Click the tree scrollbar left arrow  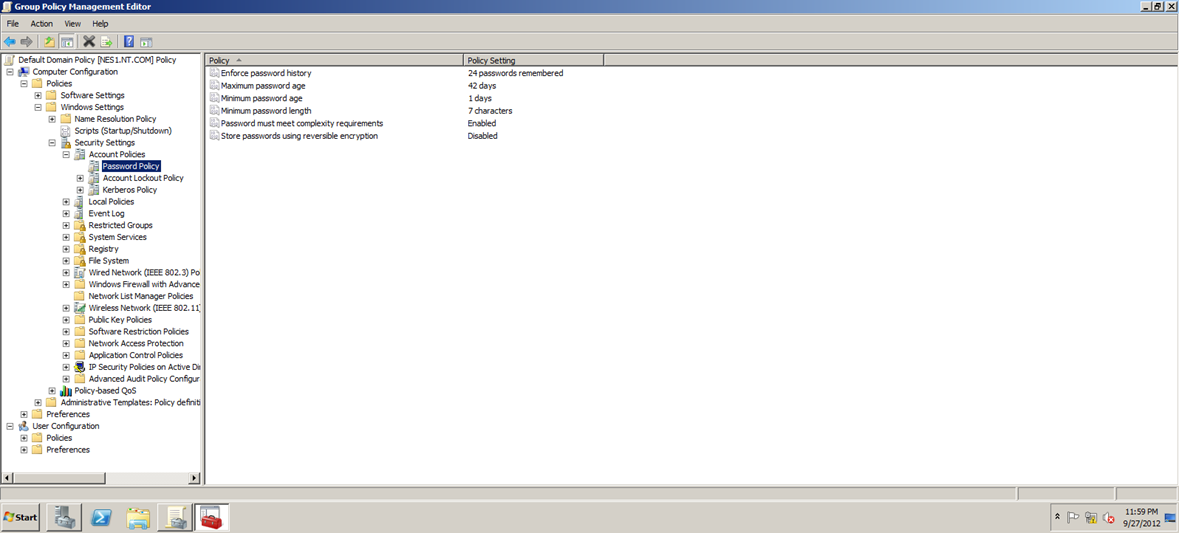tap(8, 478)
